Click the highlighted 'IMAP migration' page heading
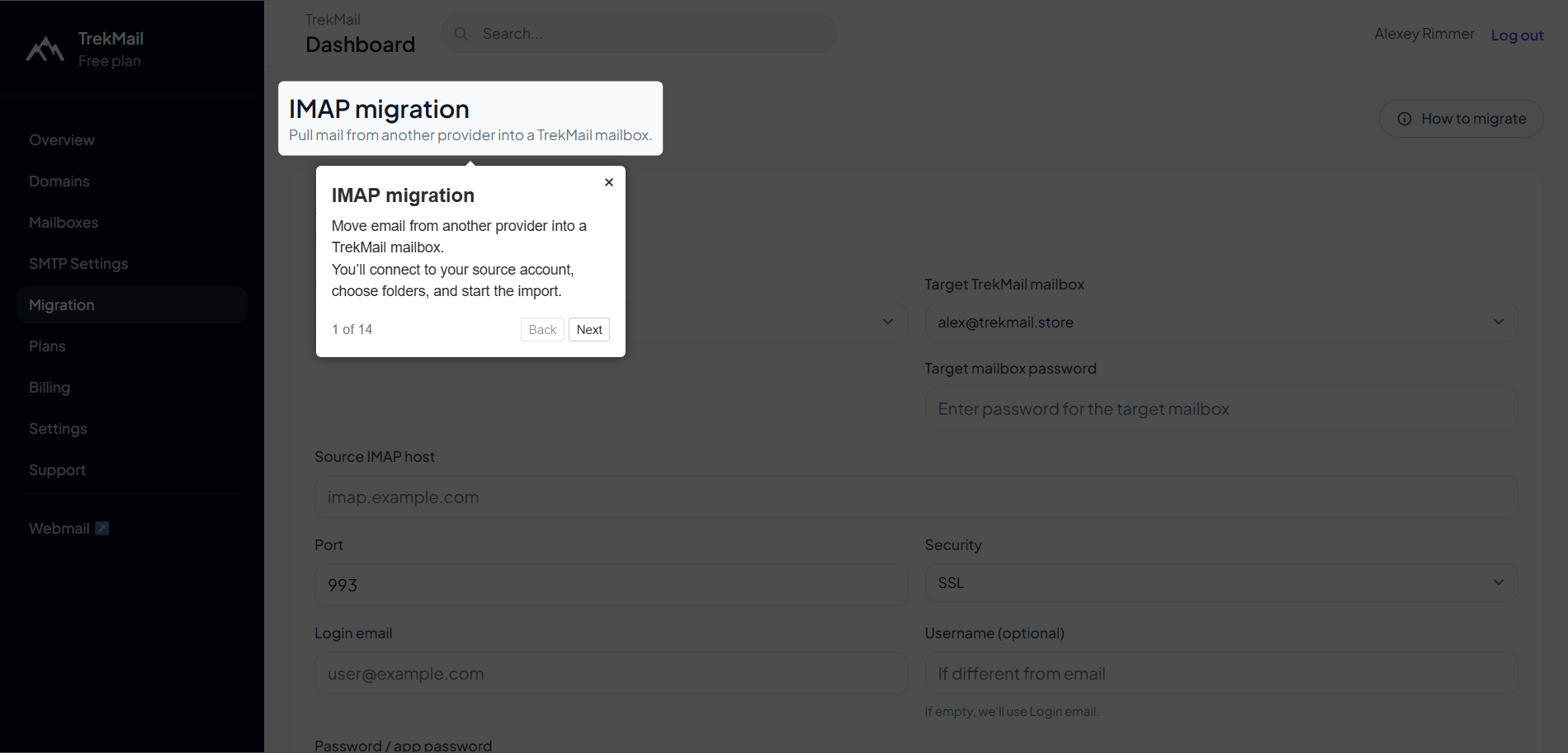This screenshot has height=753, width=1568. coord(379,109)
